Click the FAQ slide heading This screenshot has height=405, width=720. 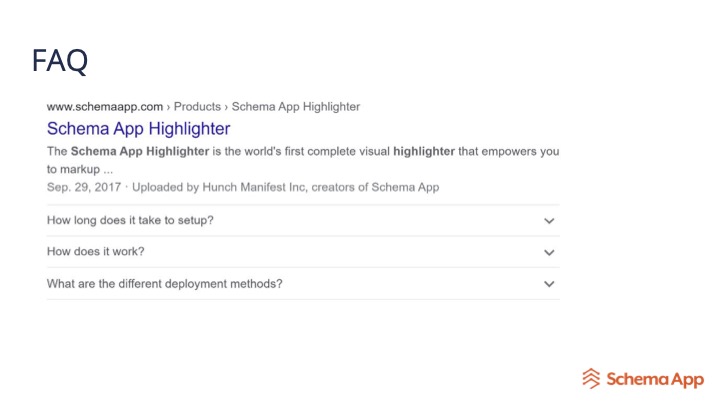(x=60, y=62)
